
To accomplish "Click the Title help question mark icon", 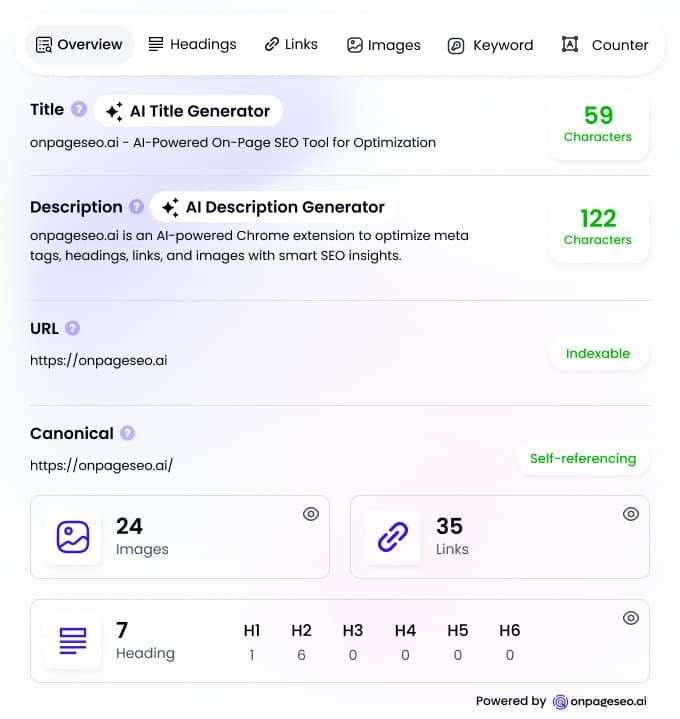I will [x=79, y=110].
